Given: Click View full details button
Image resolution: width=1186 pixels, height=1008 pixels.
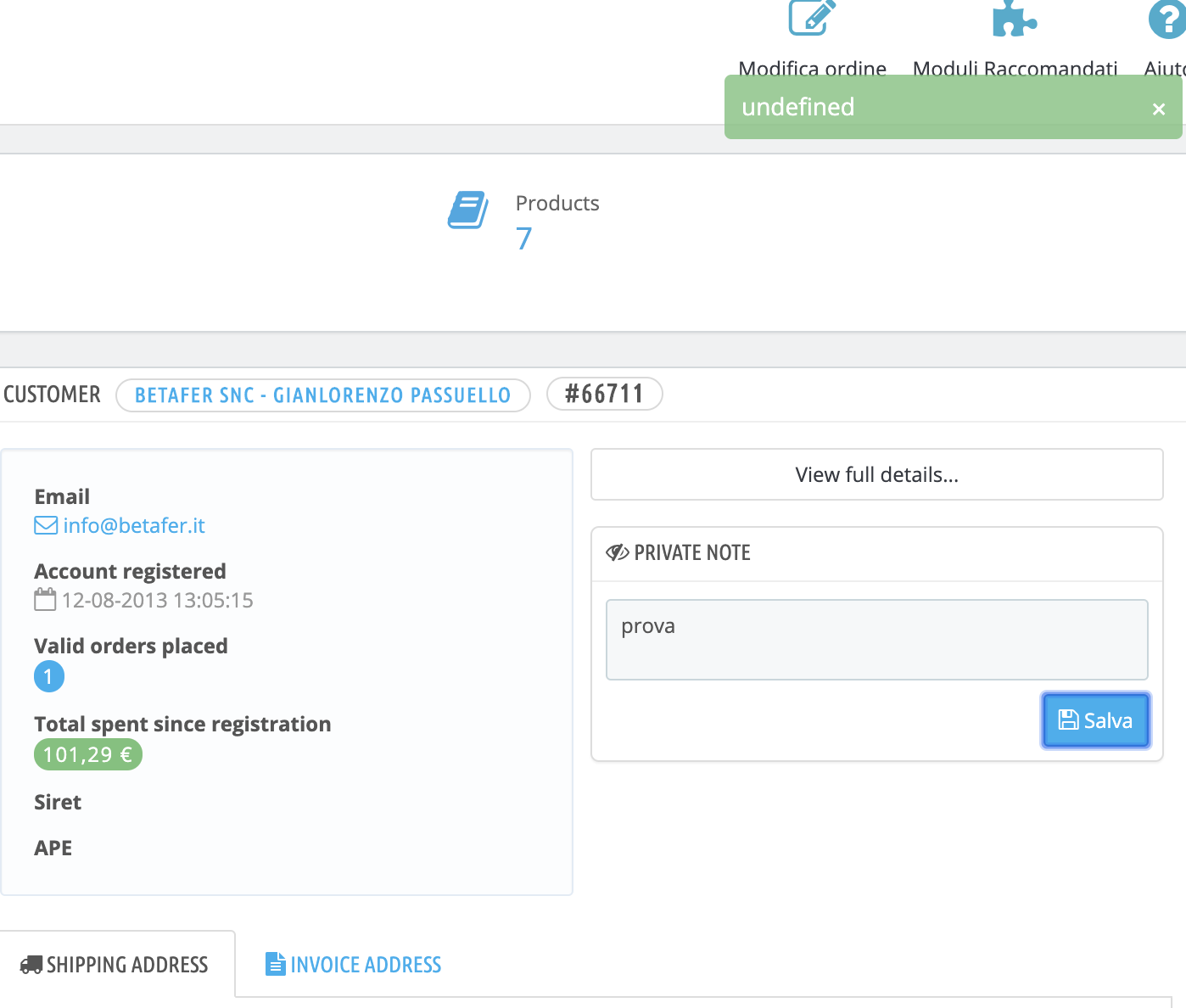Looking at the screenshot, I should (x=876, y=474).
